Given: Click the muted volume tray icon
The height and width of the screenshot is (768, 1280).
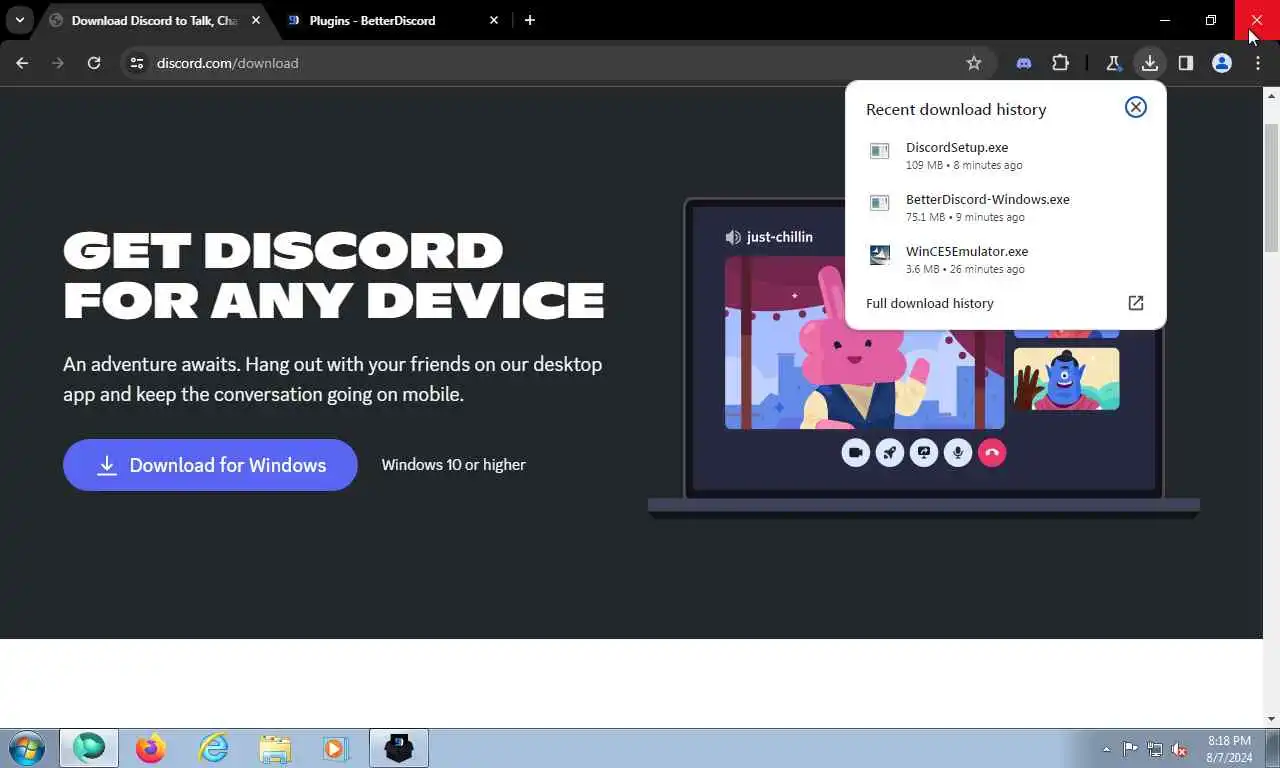Looking at the screenshot, I should point(1179,749).
